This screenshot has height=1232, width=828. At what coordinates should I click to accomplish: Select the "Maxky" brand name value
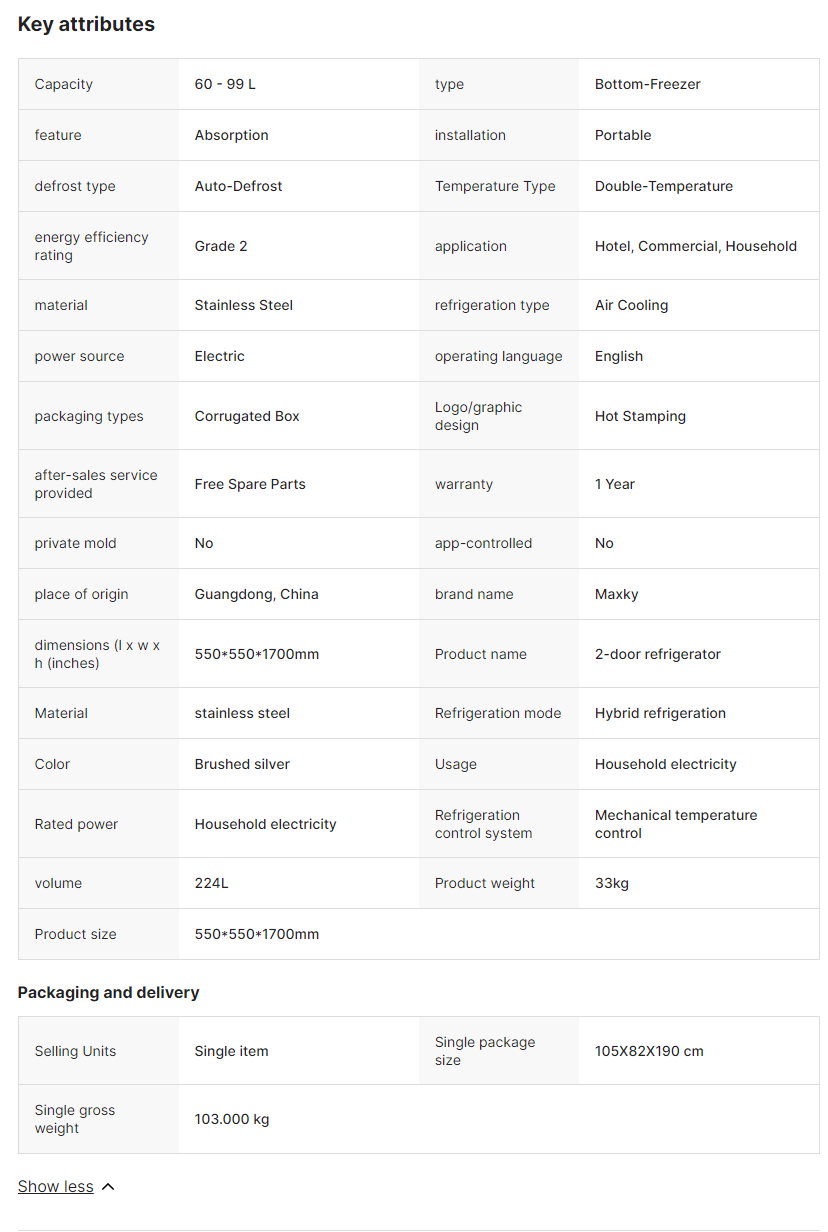tap(616, 594)
